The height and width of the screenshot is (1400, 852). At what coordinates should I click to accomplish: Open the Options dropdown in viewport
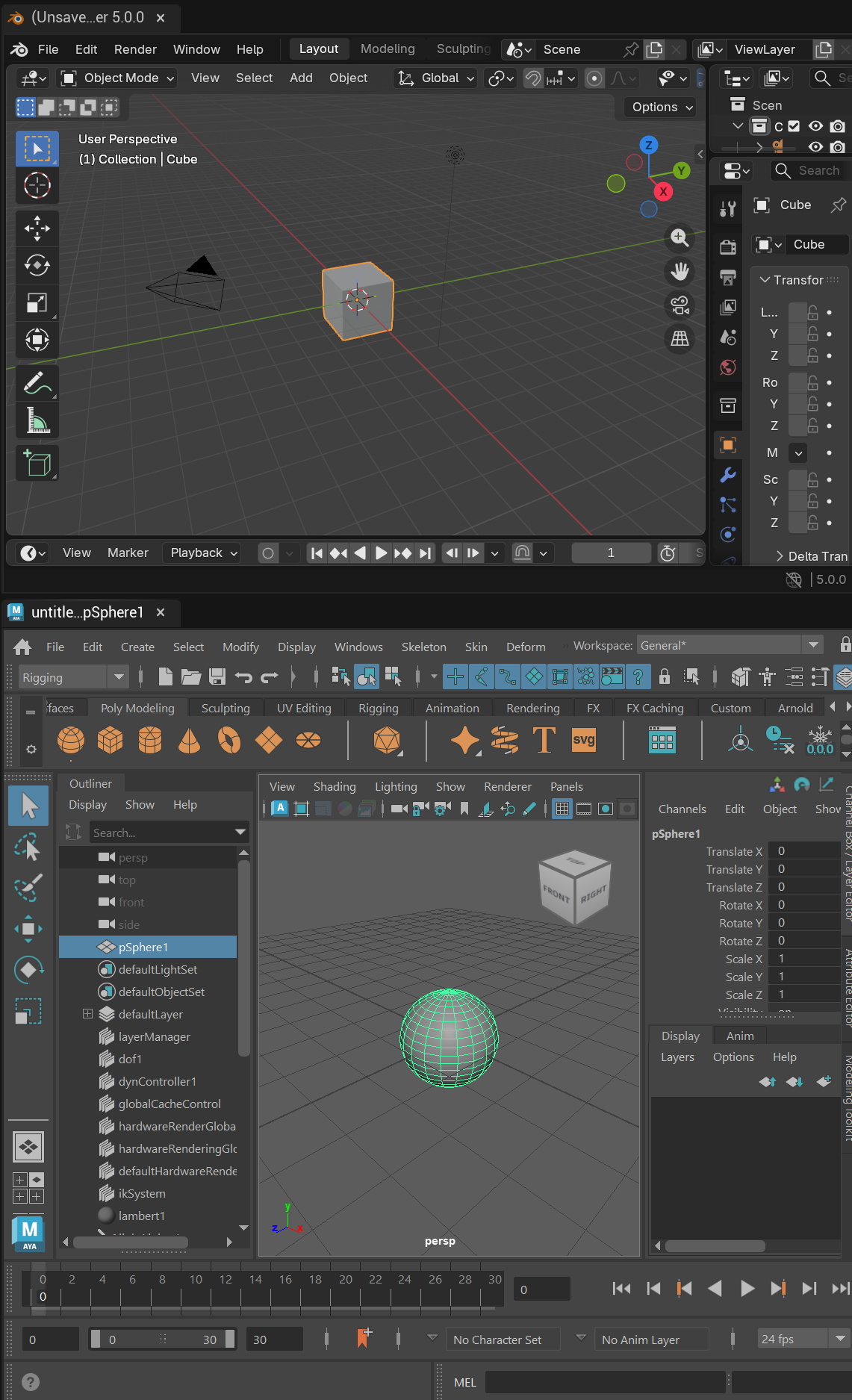pyautogui.click(x=662, y=107)
